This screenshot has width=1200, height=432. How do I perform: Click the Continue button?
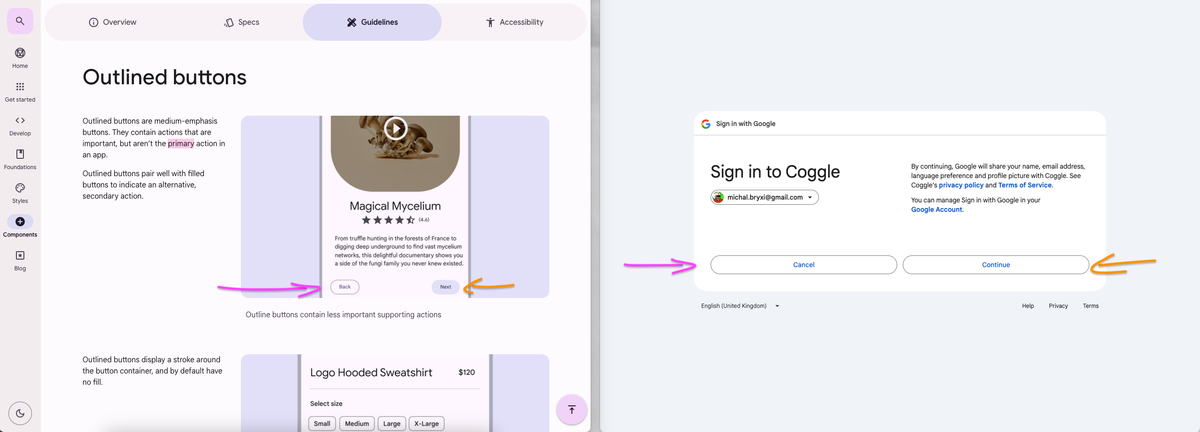[x=995, y=265]
